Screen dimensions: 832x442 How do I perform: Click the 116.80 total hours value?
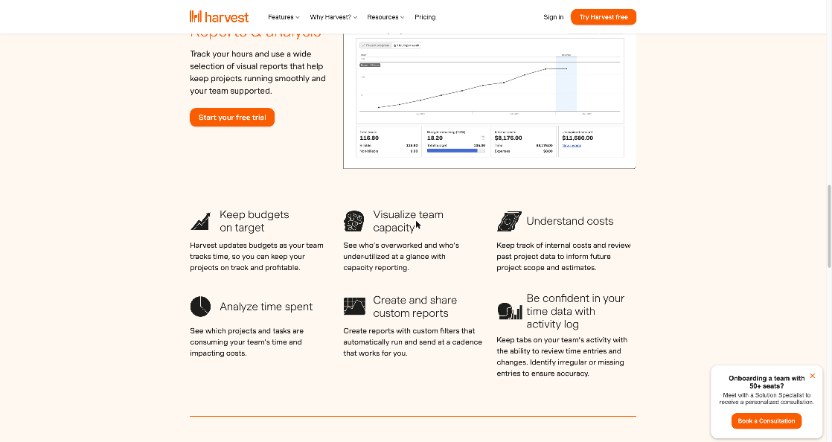pyautogui.click(x=369, y=138)
